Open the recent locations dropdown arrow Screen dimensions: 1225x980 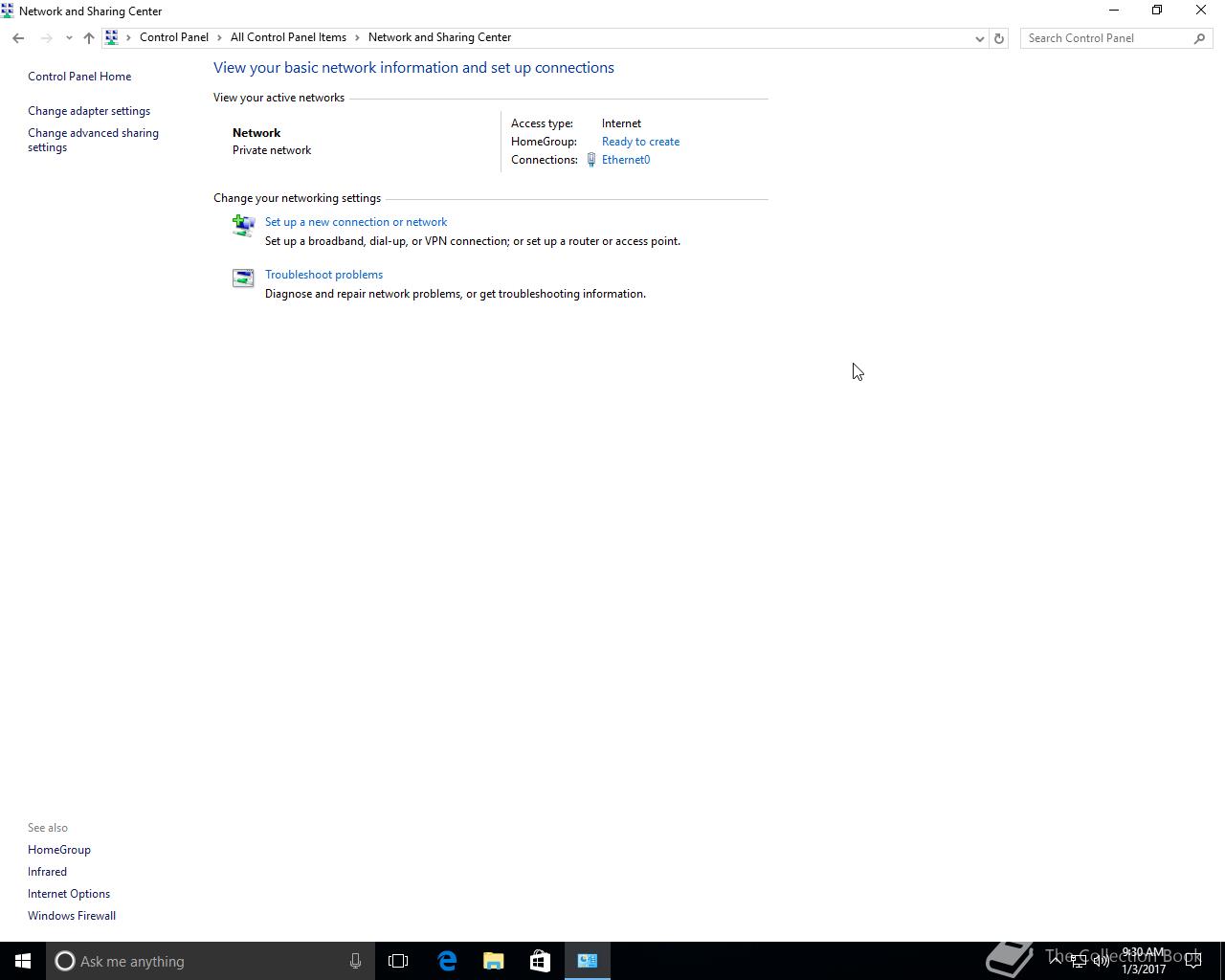(x=69, y=38)
